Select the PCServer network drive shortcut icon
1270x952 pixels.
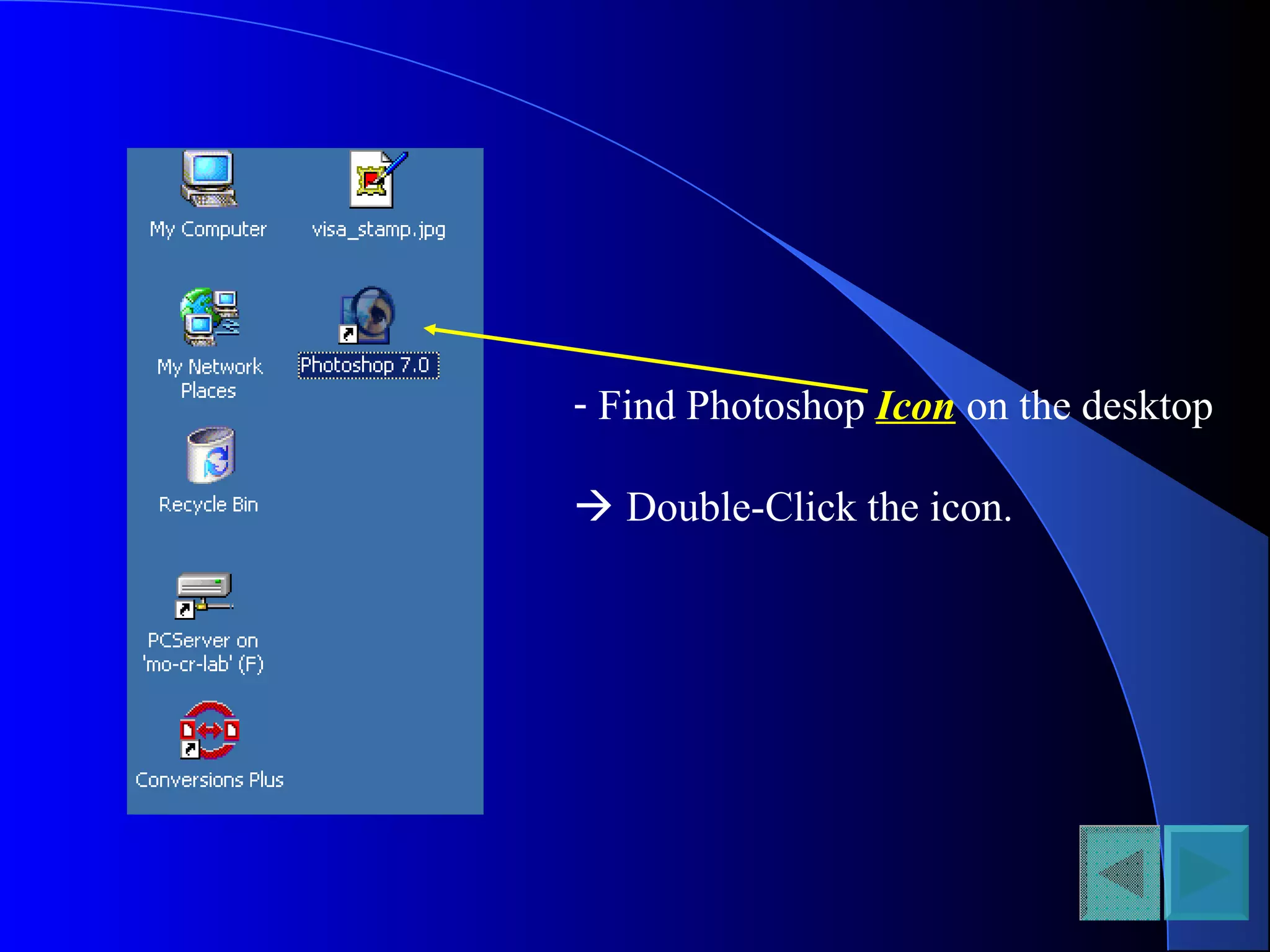(x=204, y=596)
